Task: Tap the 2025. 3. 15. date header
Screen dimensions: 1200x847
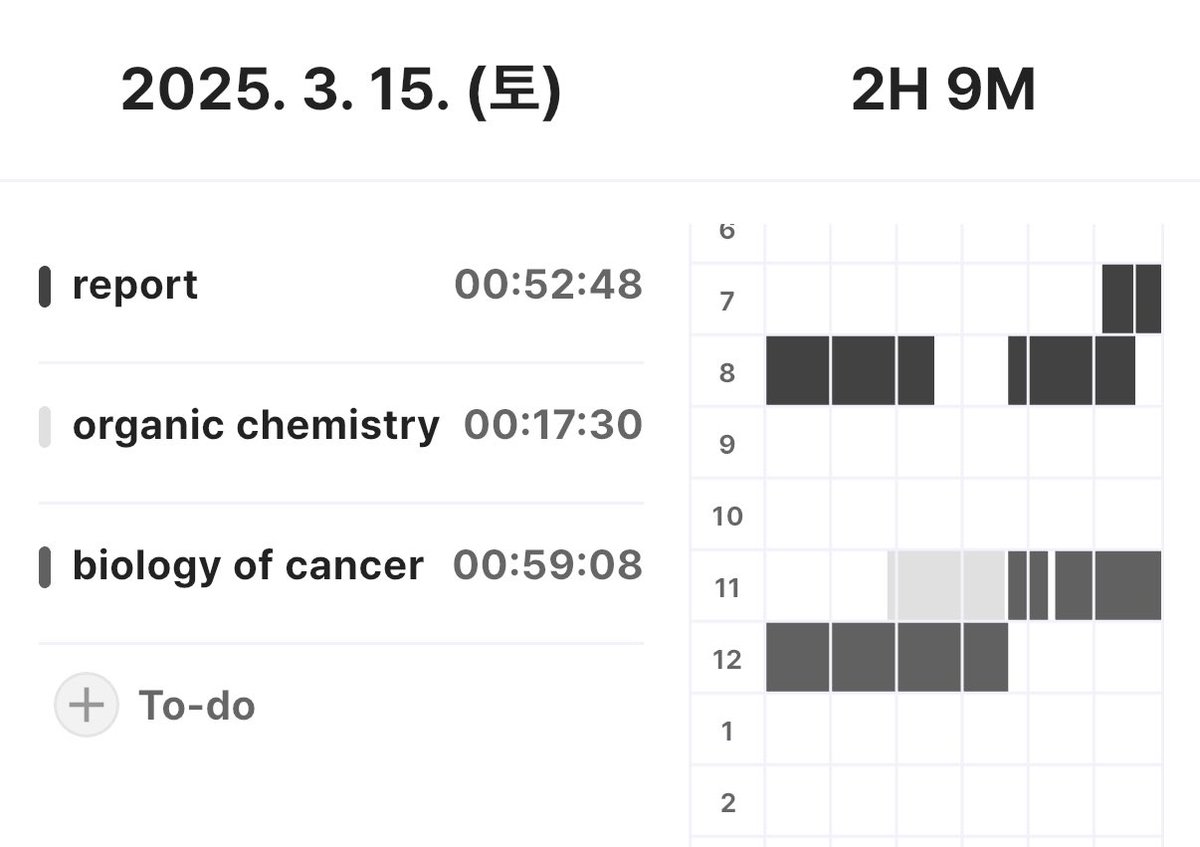Action: tap(341, 91)
